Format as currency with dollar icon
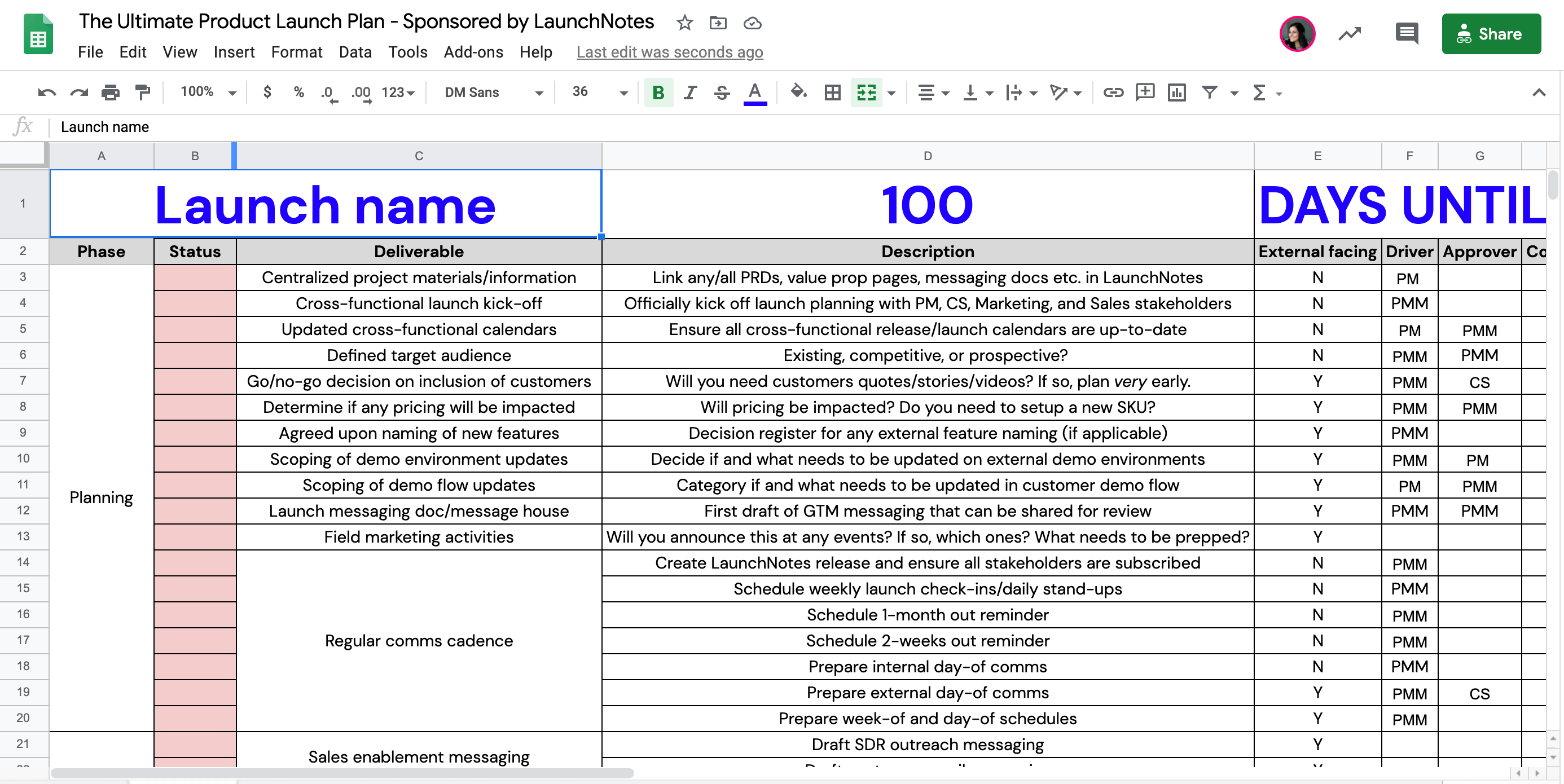Screen dimensions: 1564x784 pyautogui.click(x=267, y=93)
